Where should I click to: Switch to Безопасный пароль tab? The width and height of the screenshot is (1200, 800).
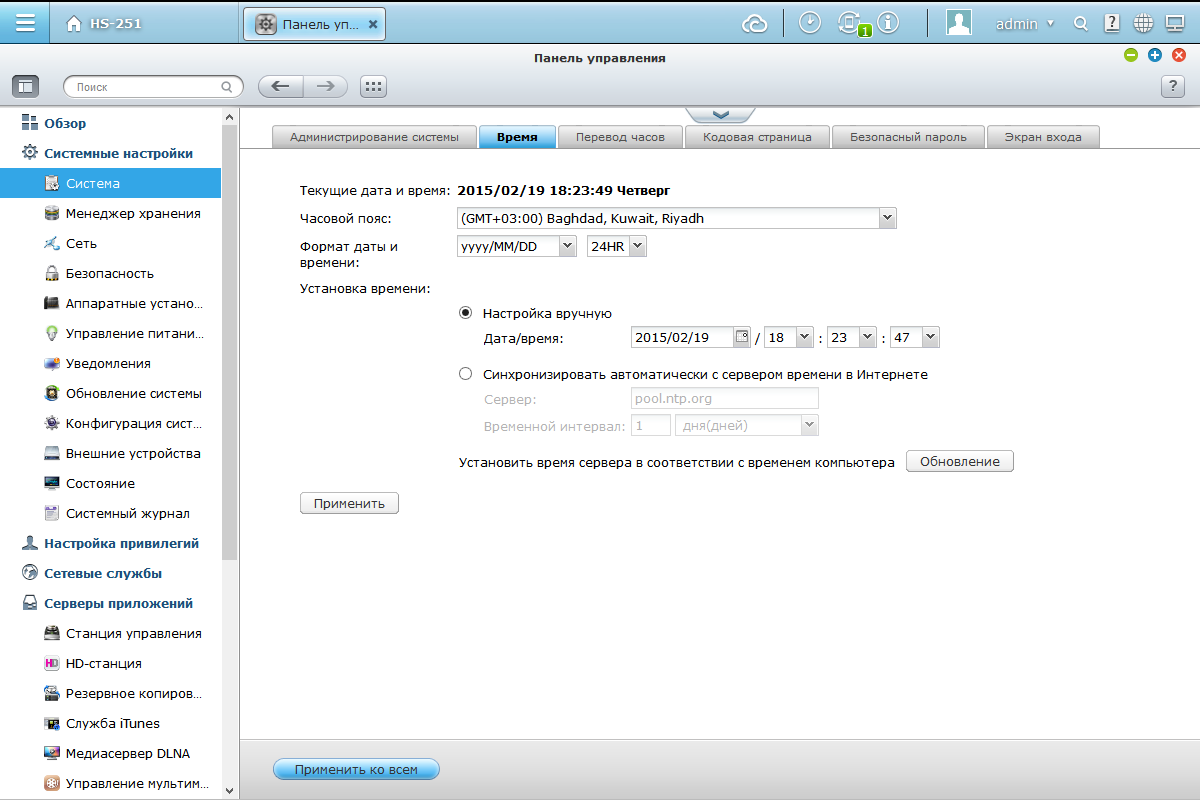tap(908, 137)
